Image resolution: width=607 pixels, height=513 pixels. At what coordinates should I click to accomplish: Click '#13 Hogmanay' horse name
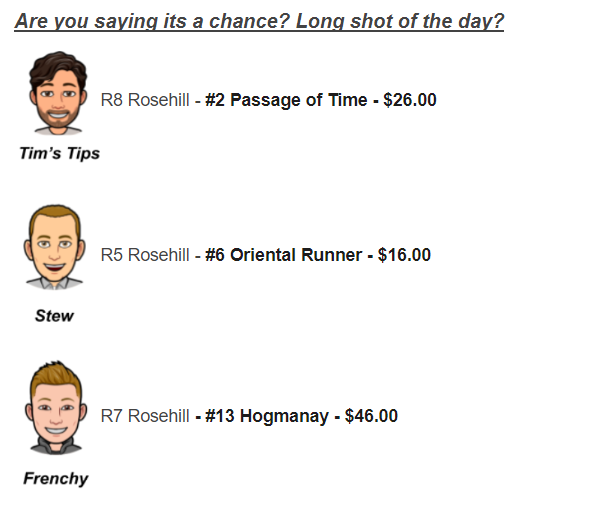[267, 416]
